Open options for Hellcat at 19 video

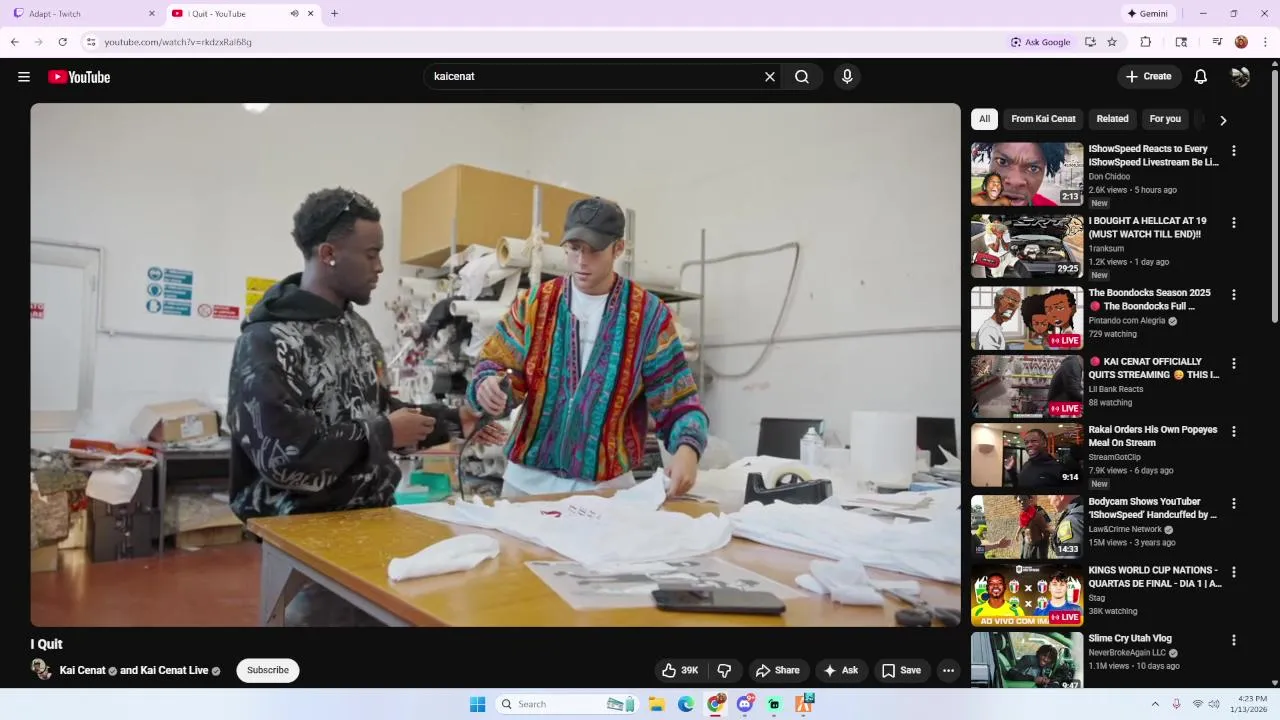[1234, 223]
